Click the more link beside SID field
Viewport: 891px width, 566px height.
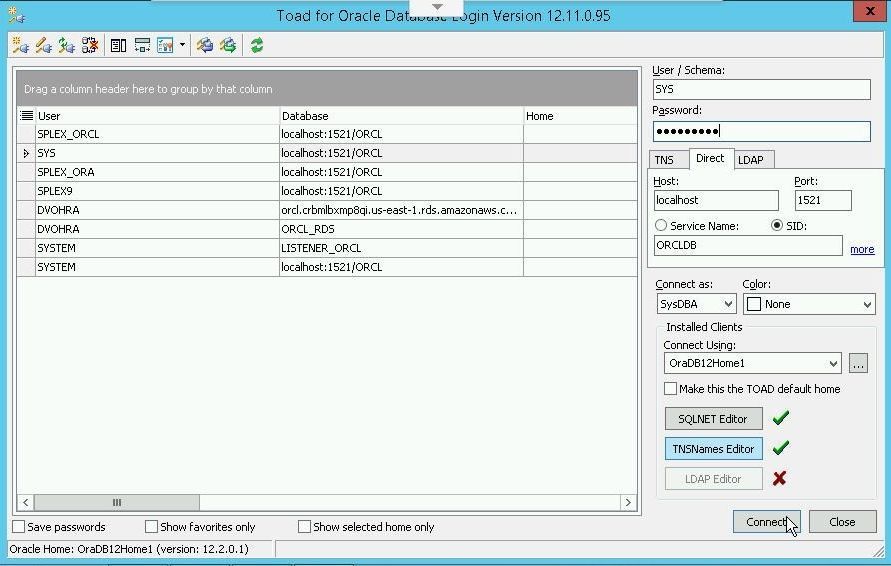click(x=862, y=249)
